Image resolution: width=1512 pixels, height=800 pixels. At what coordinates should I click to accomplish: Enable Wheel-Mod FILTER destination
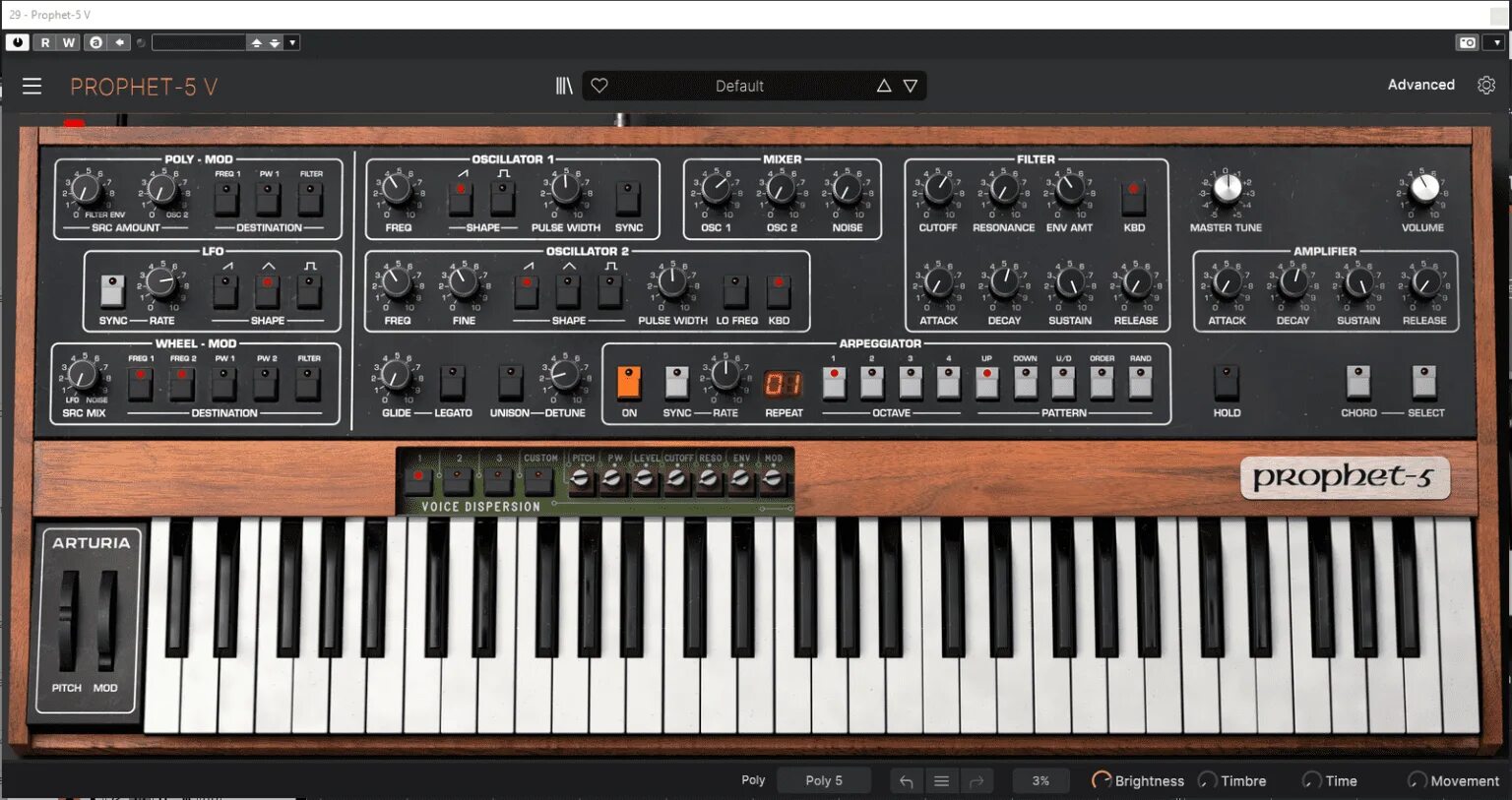point(308,383)
